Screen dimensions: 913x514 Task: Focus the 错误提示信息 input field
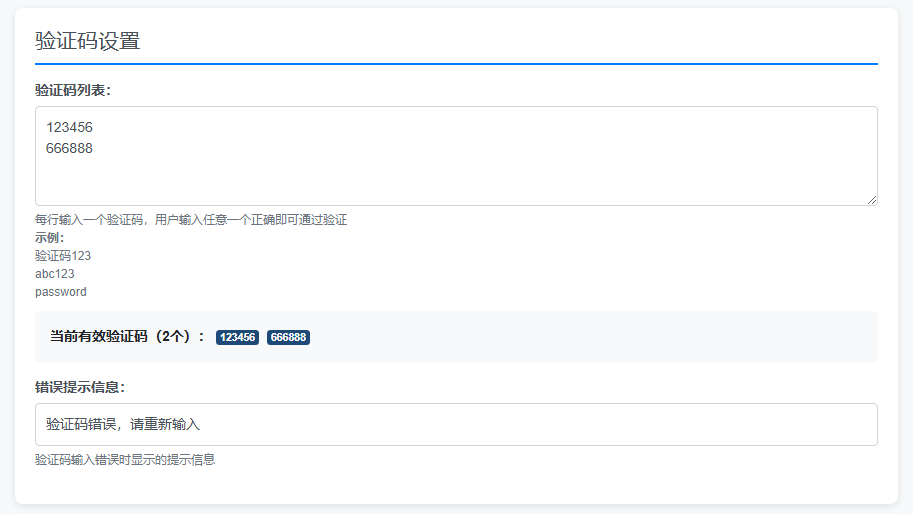(x=456, y=424)
